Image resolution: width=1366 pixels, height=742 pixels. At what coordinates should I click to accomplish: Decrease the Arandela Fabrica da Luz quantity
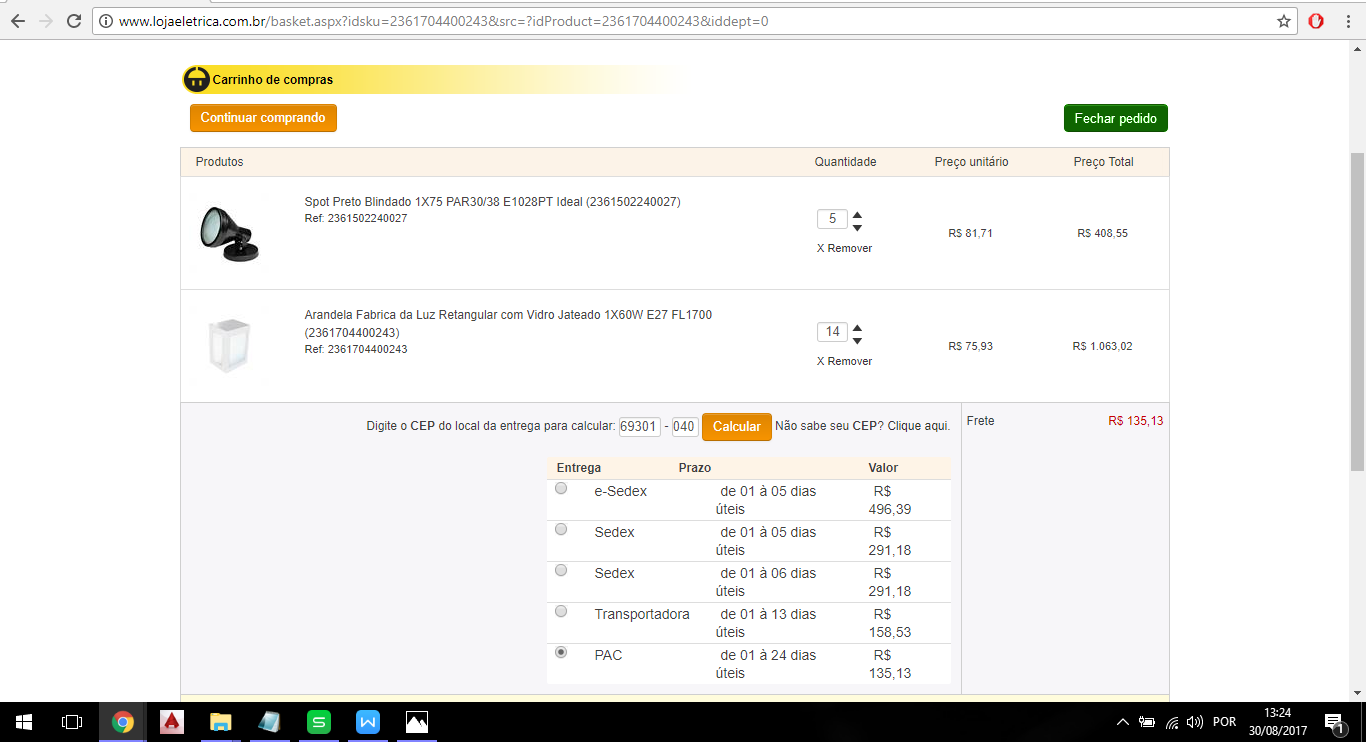coord(857,341)
